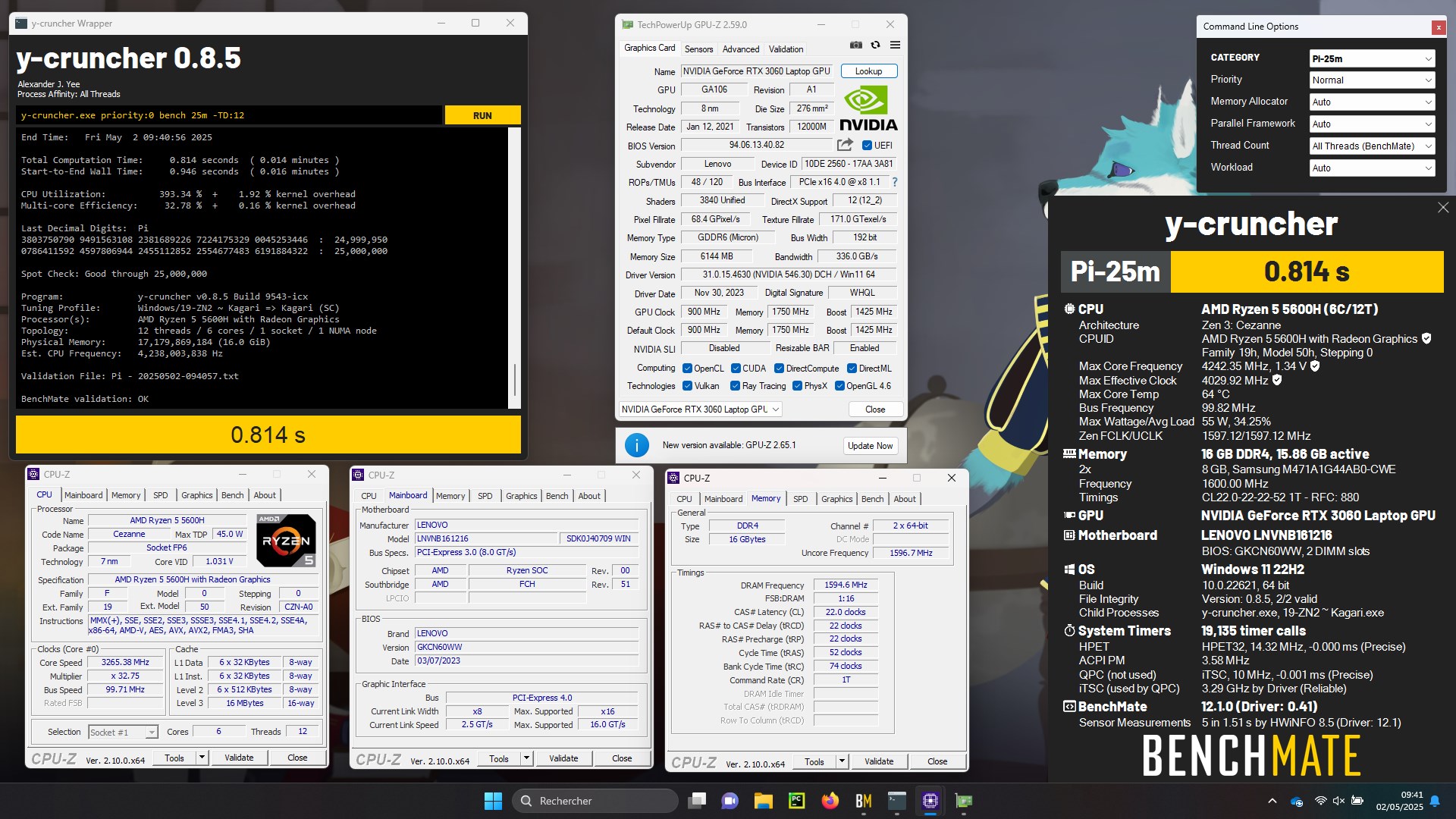Viewport: 1456px width, 819px height.
Task: Click the y-cruncher command line field
Action: [x=228, y=115]
